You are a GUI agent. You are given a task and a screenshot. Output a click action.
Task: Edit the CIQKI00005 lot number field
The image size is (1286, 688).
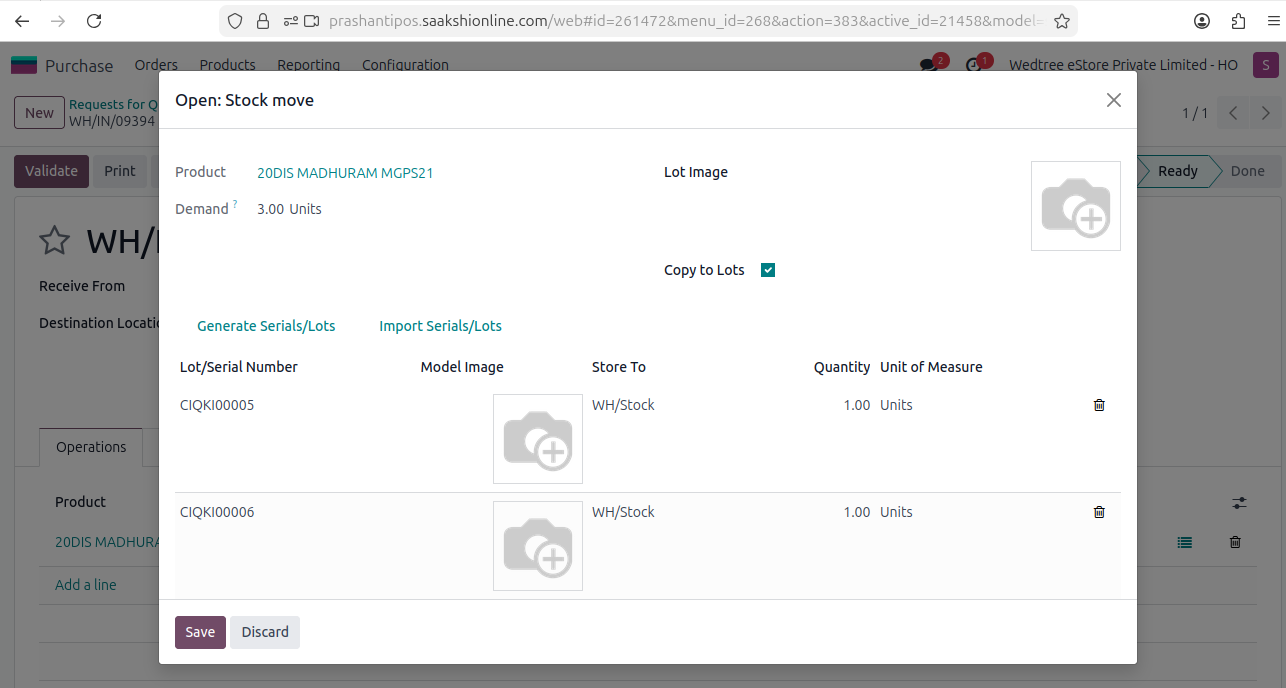[x=217, y=405]
